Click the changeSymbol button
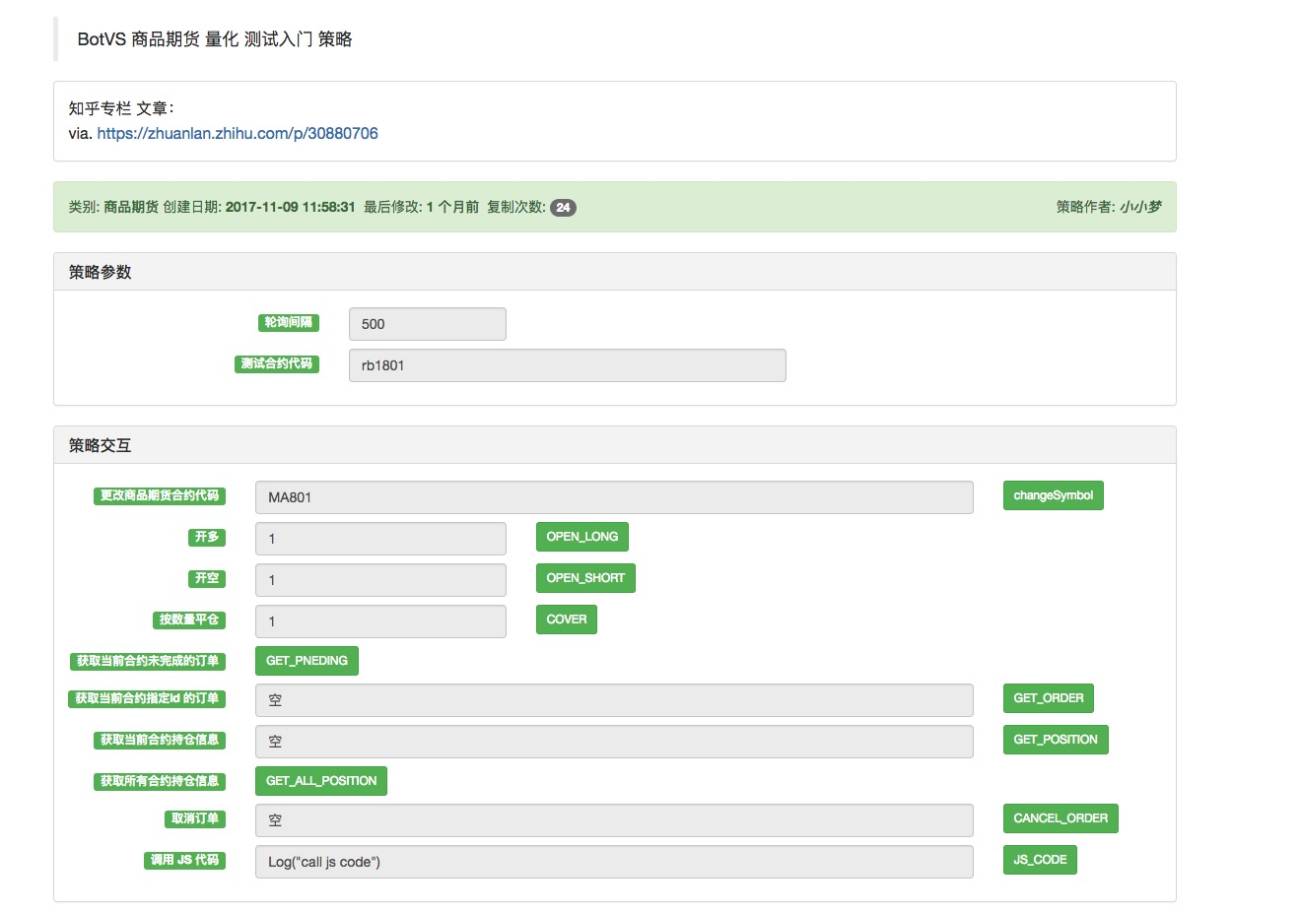The image size is (1300, 913). click(1053, 496)
